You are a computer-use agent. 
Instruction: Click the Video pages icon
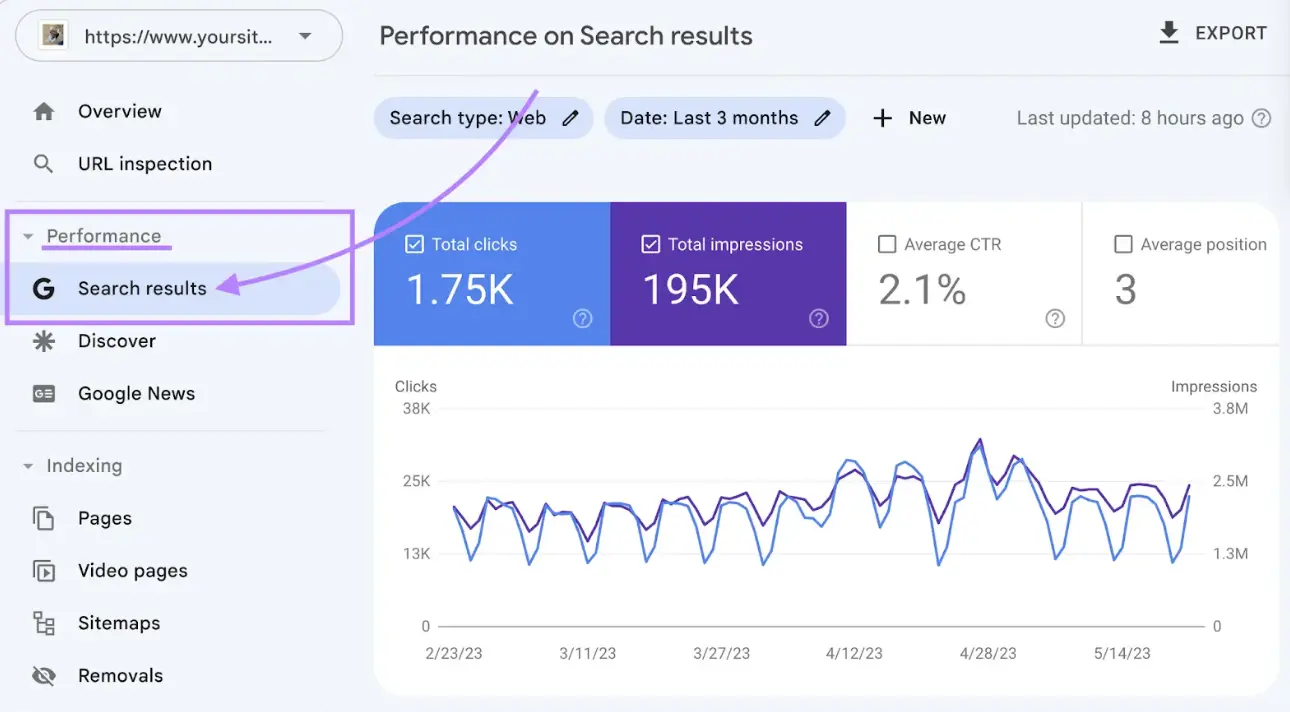pyautogui.click(x=44, y=570)
